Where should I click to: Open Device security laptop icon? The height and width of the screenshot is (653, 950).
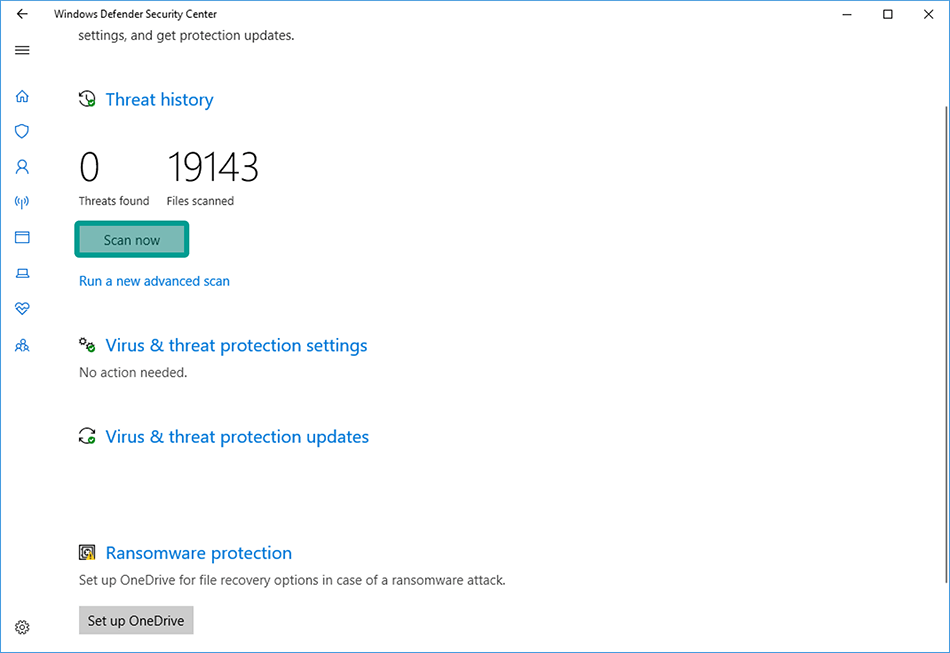[x=22, y=273]
